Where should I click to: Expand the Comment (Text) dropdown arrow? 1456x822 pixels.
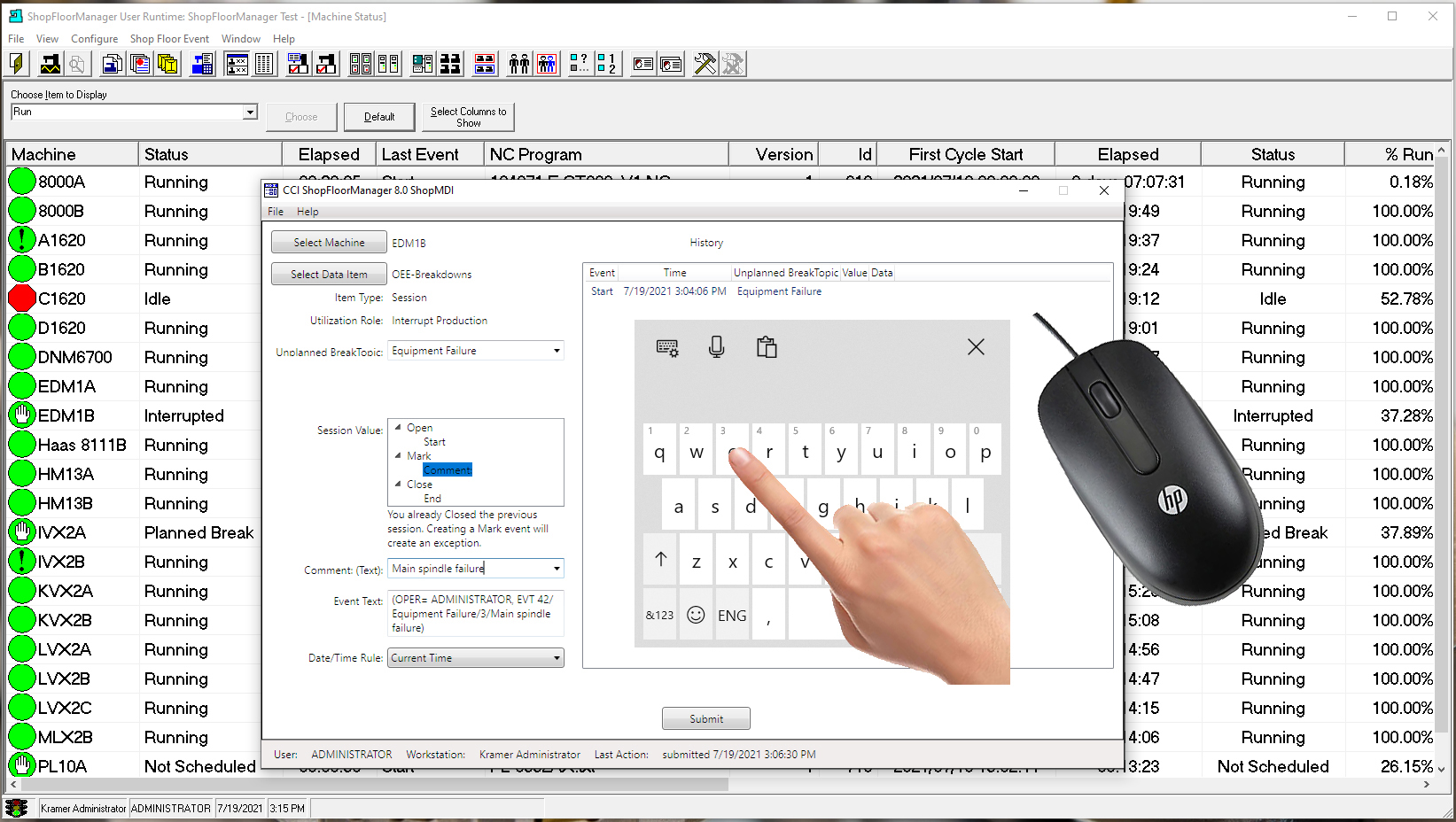(557, 569)
